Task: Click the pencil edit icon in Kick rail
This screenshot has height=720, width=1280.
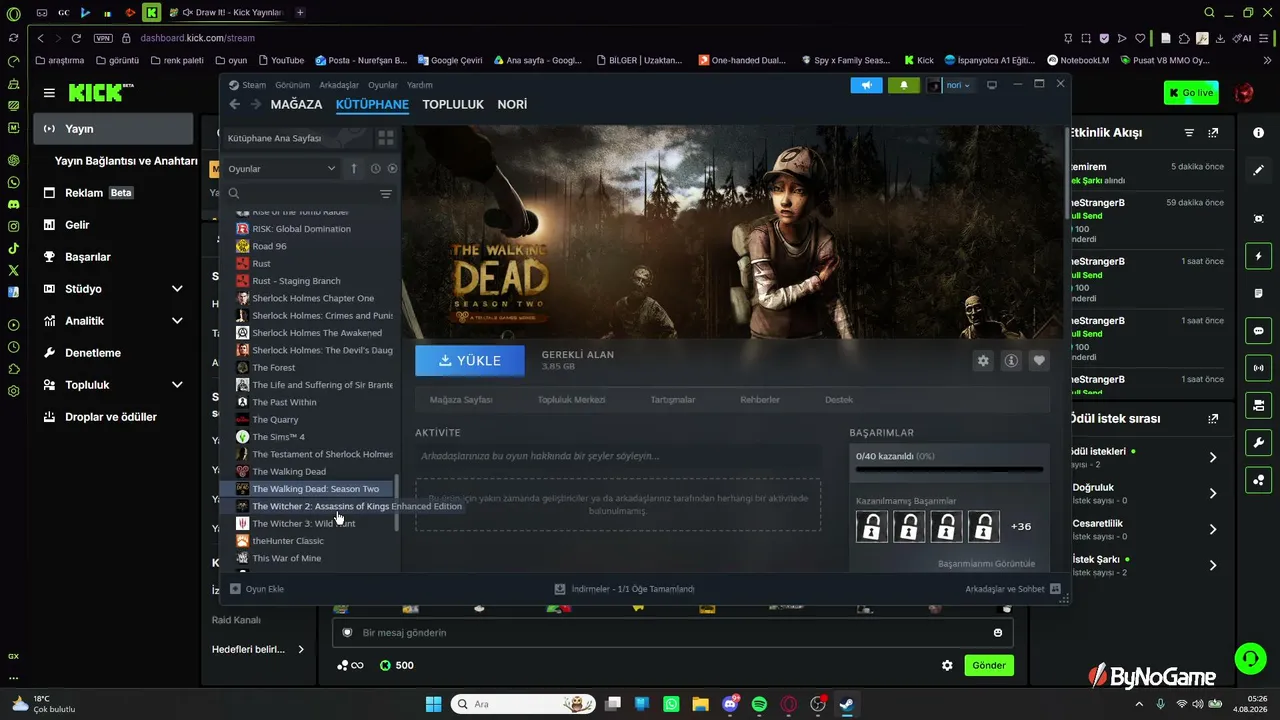Action: 1258,171
